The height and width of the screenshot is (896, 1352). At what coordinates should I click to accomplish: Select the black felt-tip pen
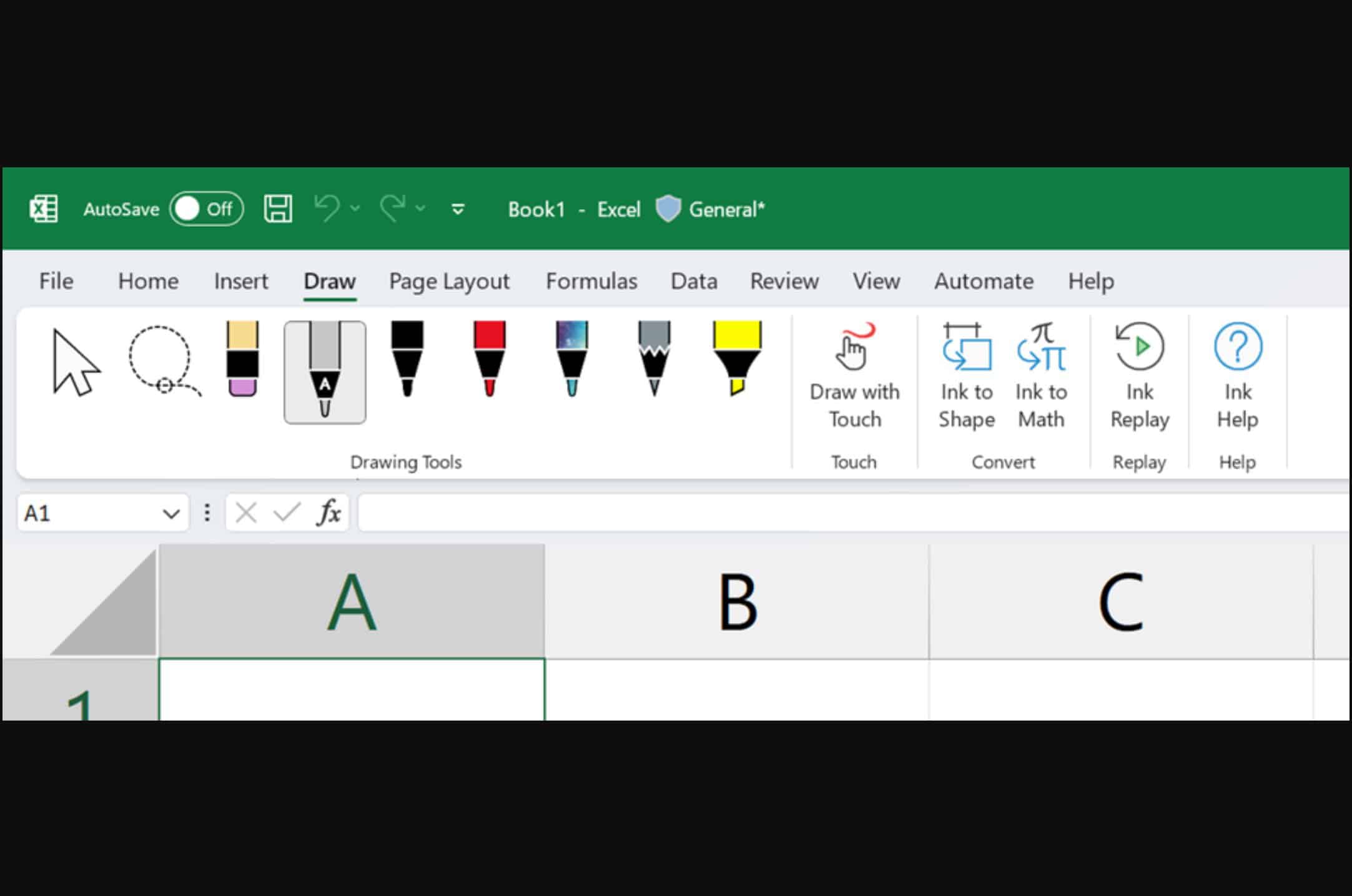408,365
